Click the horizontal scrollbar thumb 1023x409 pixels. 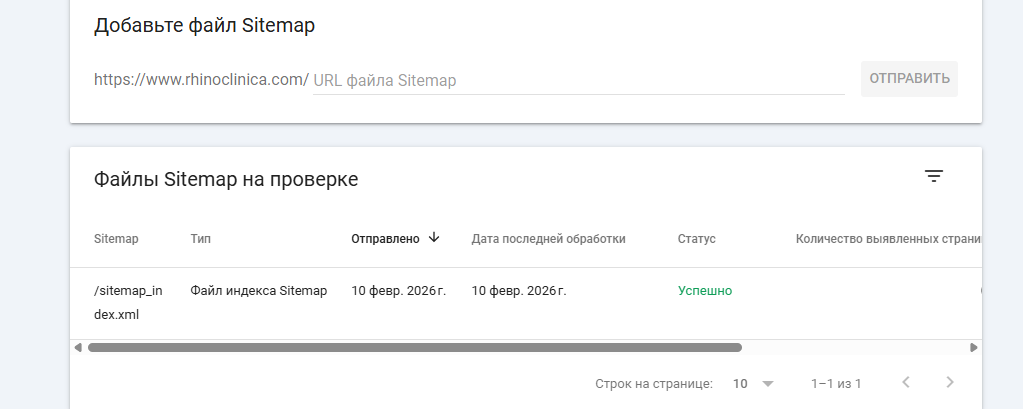click(414, 348)
